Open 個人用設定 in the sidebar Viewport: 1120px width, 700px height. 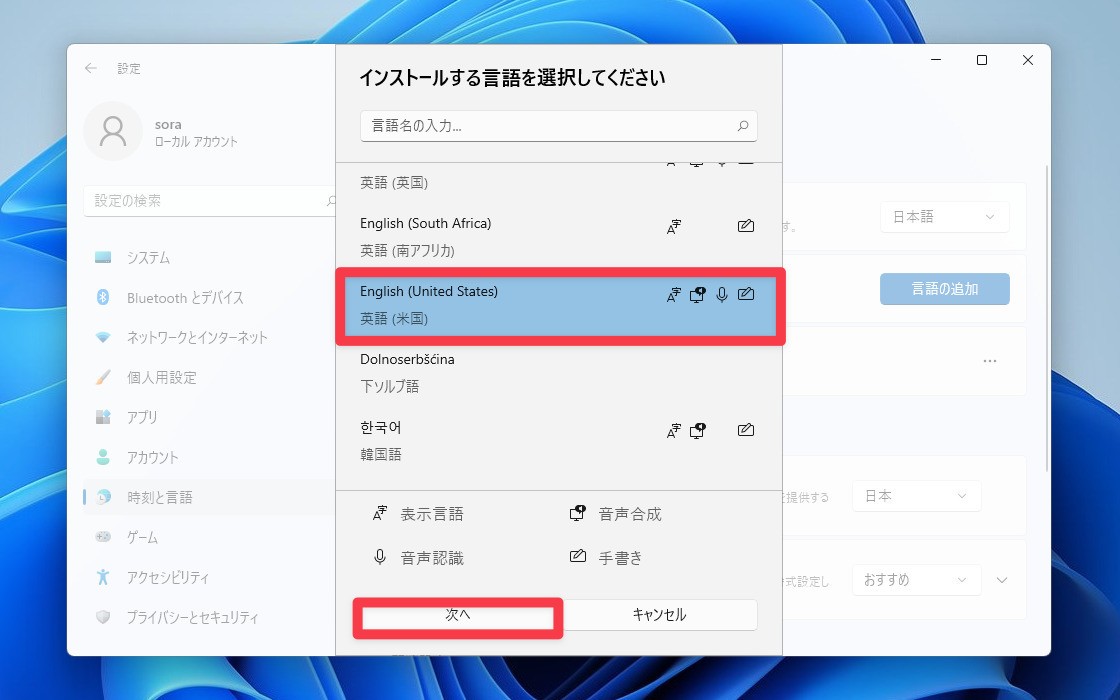coord(207,377)
